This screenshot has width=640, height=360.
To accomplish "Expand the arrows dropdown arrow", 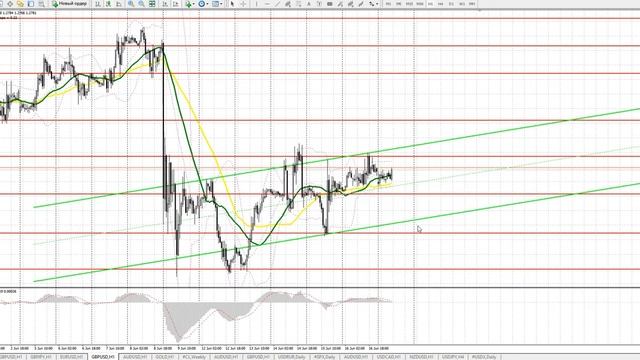I will (377, 4).
